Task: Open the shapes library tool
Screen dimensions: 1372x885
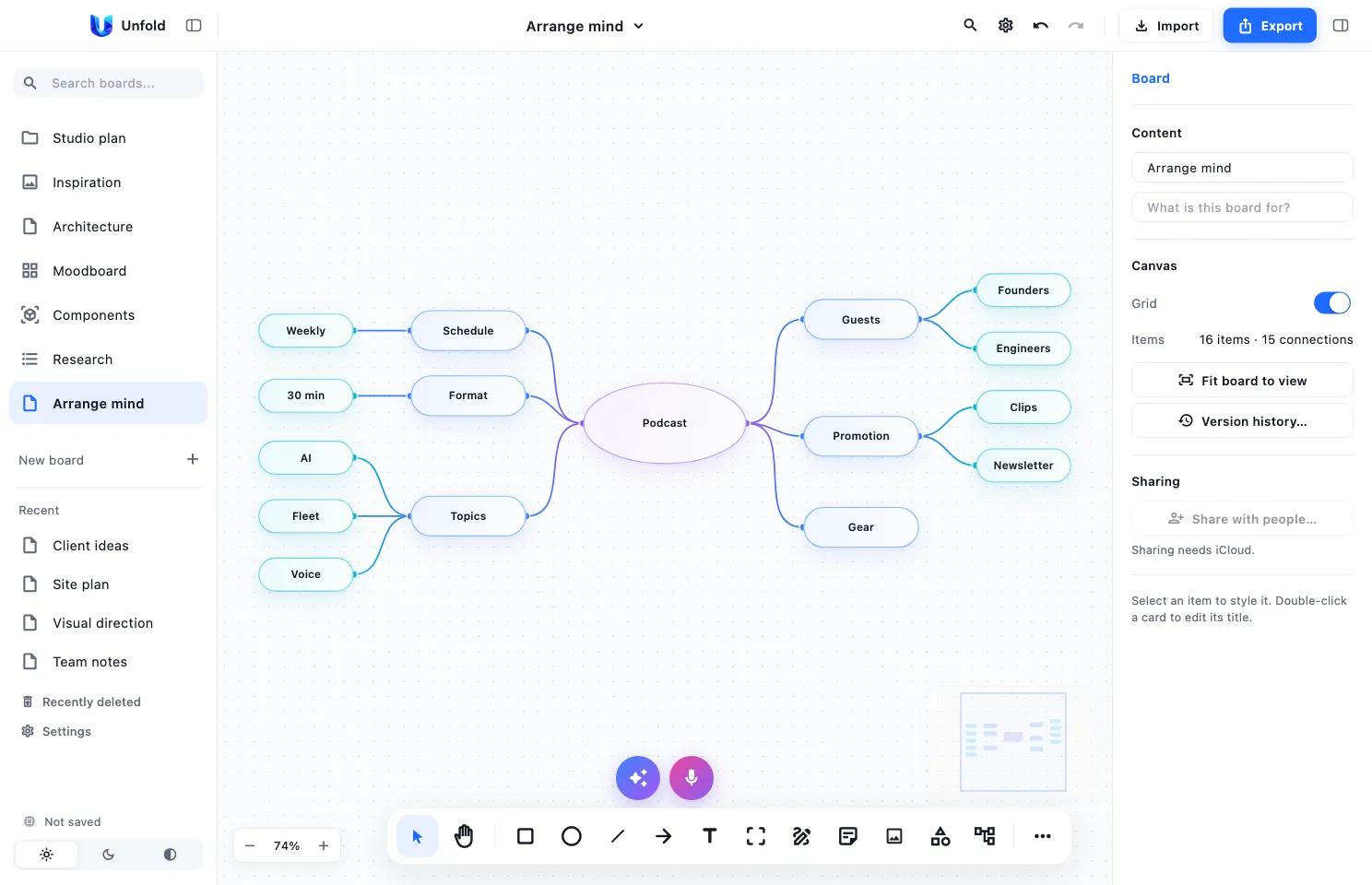Action: (x=940, y=837)
